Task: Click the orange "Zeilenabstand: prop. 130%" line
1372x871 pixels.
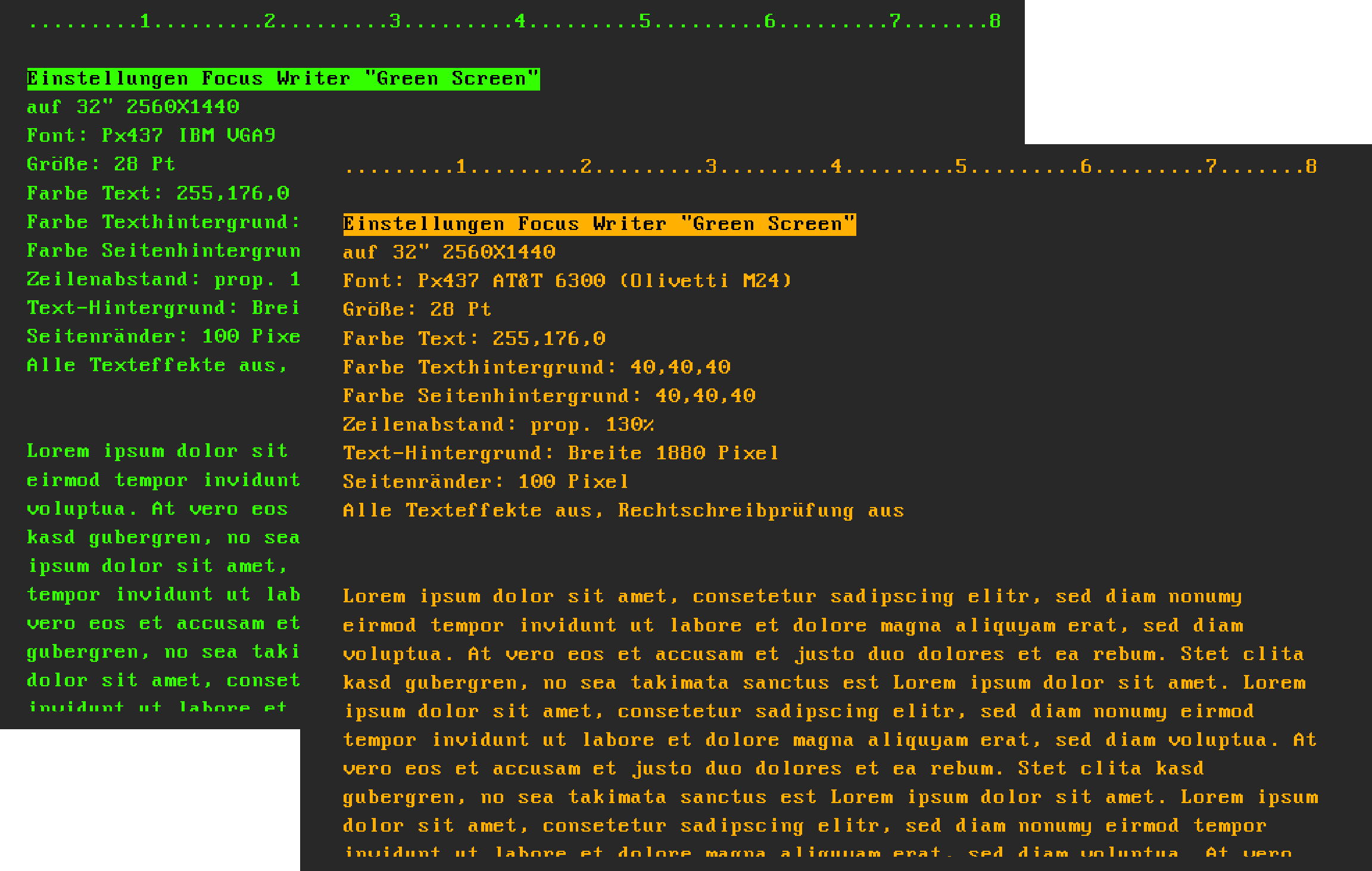Action: (x=498, y=425)
